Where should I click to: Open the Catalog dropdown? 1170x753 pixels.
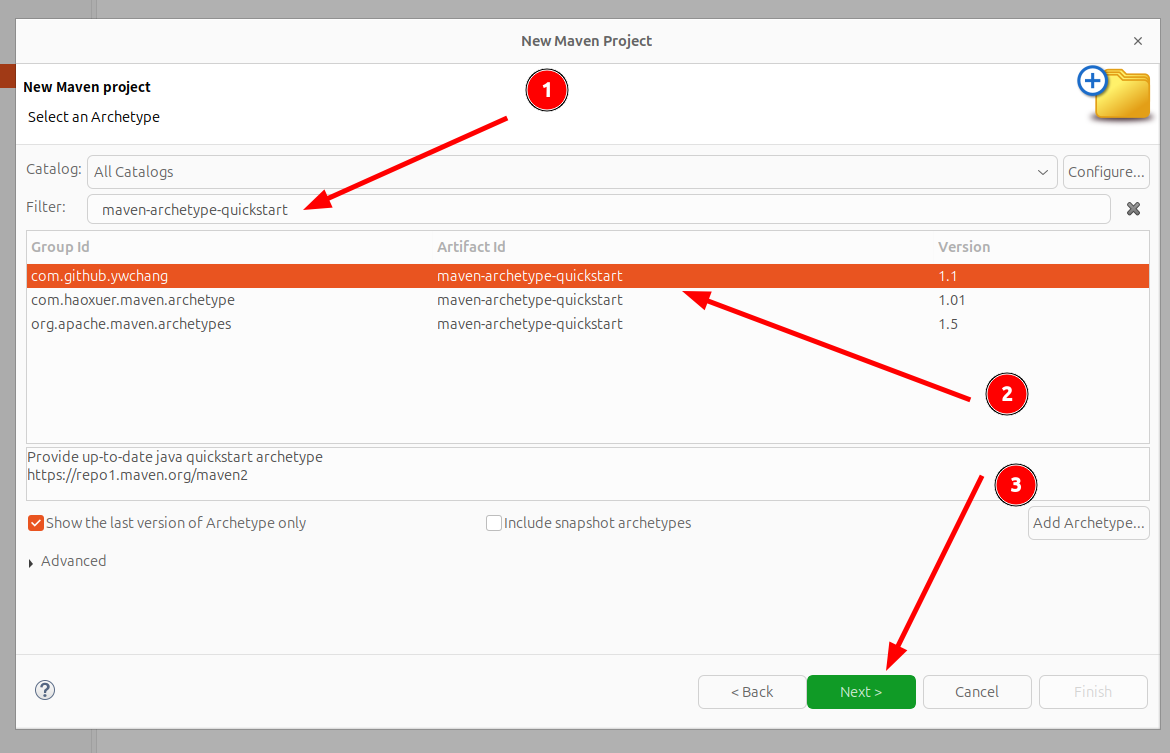572,172
